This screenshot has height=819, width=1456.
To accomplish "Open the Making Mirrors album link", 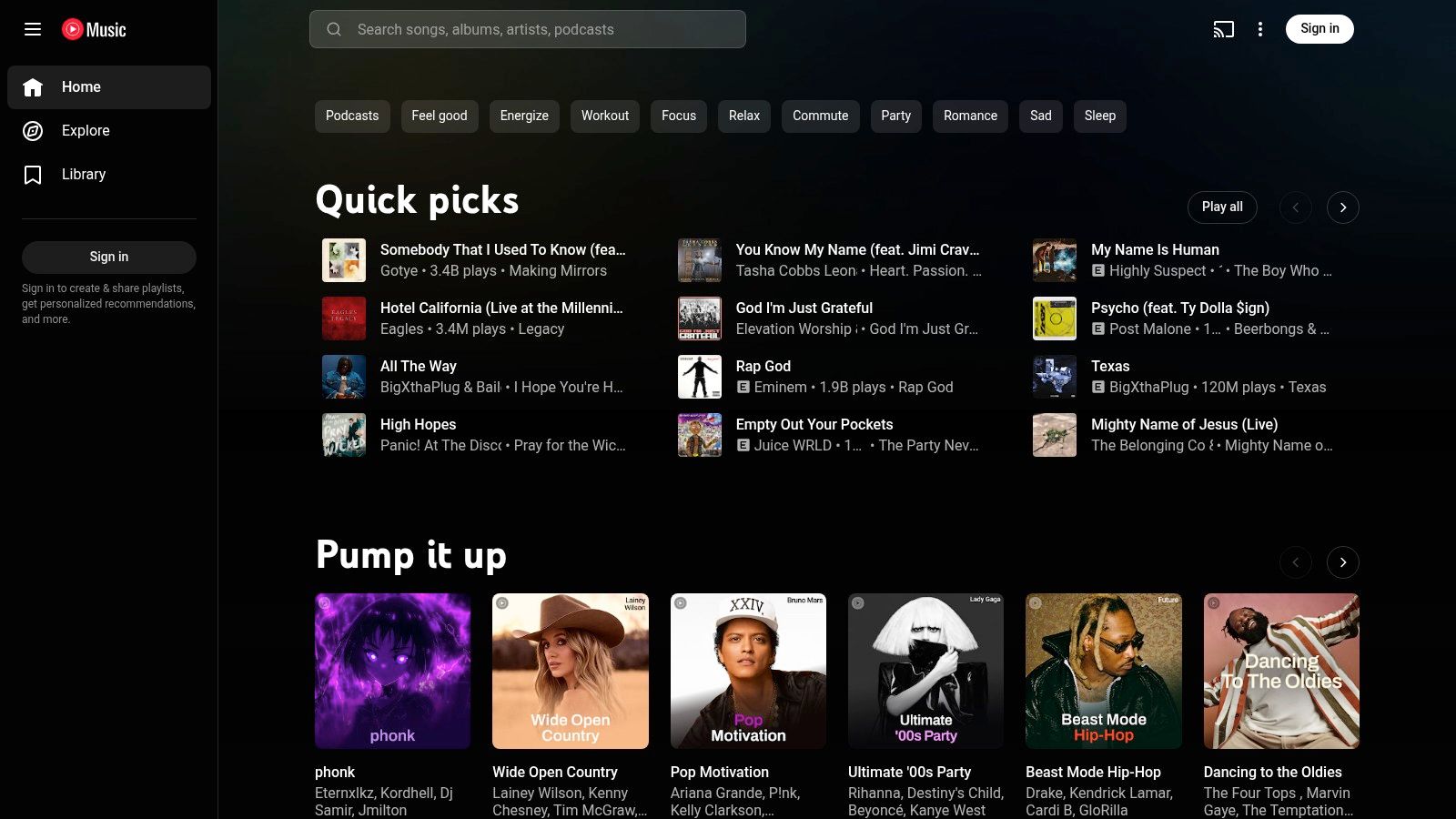I will point(558,271).
